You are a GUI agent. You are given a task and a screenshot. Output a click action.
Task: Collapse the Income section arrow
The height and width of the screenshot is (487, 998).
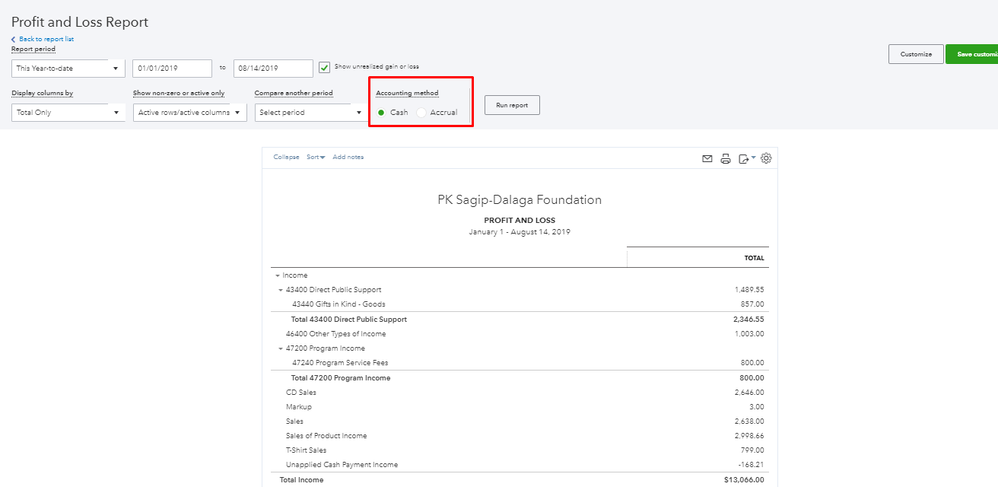[276, 275]
